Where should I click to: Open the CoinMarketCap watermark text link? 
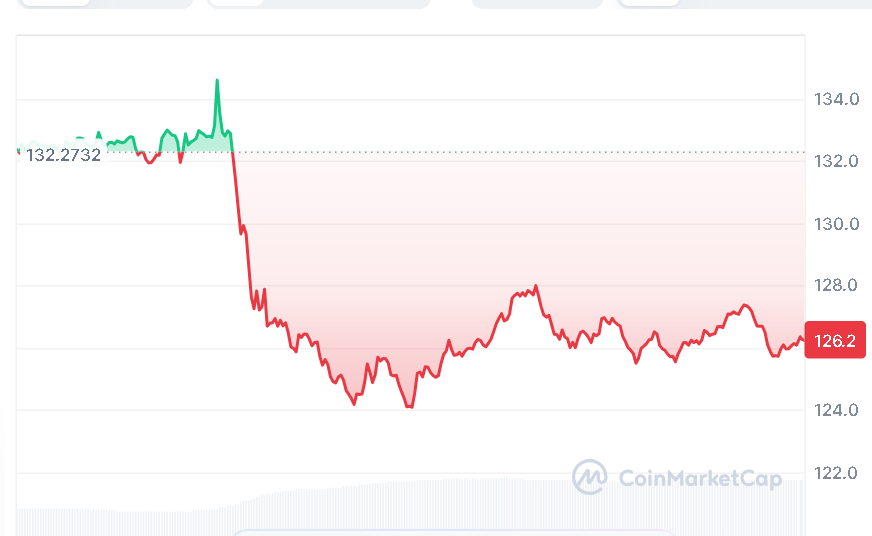tap(699, 479)
